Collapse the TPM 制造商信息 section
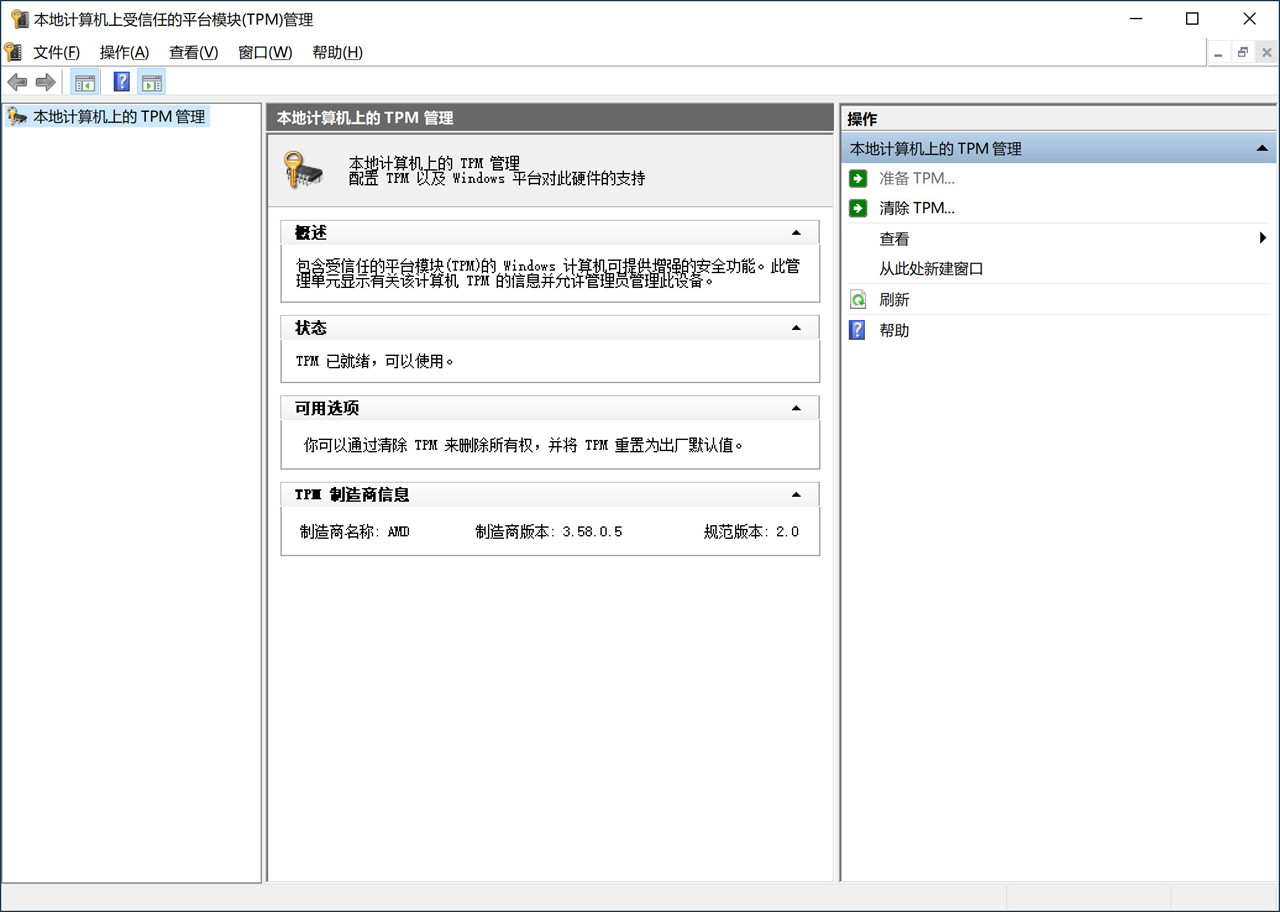 pyautogui.click(x=796, y=494)
